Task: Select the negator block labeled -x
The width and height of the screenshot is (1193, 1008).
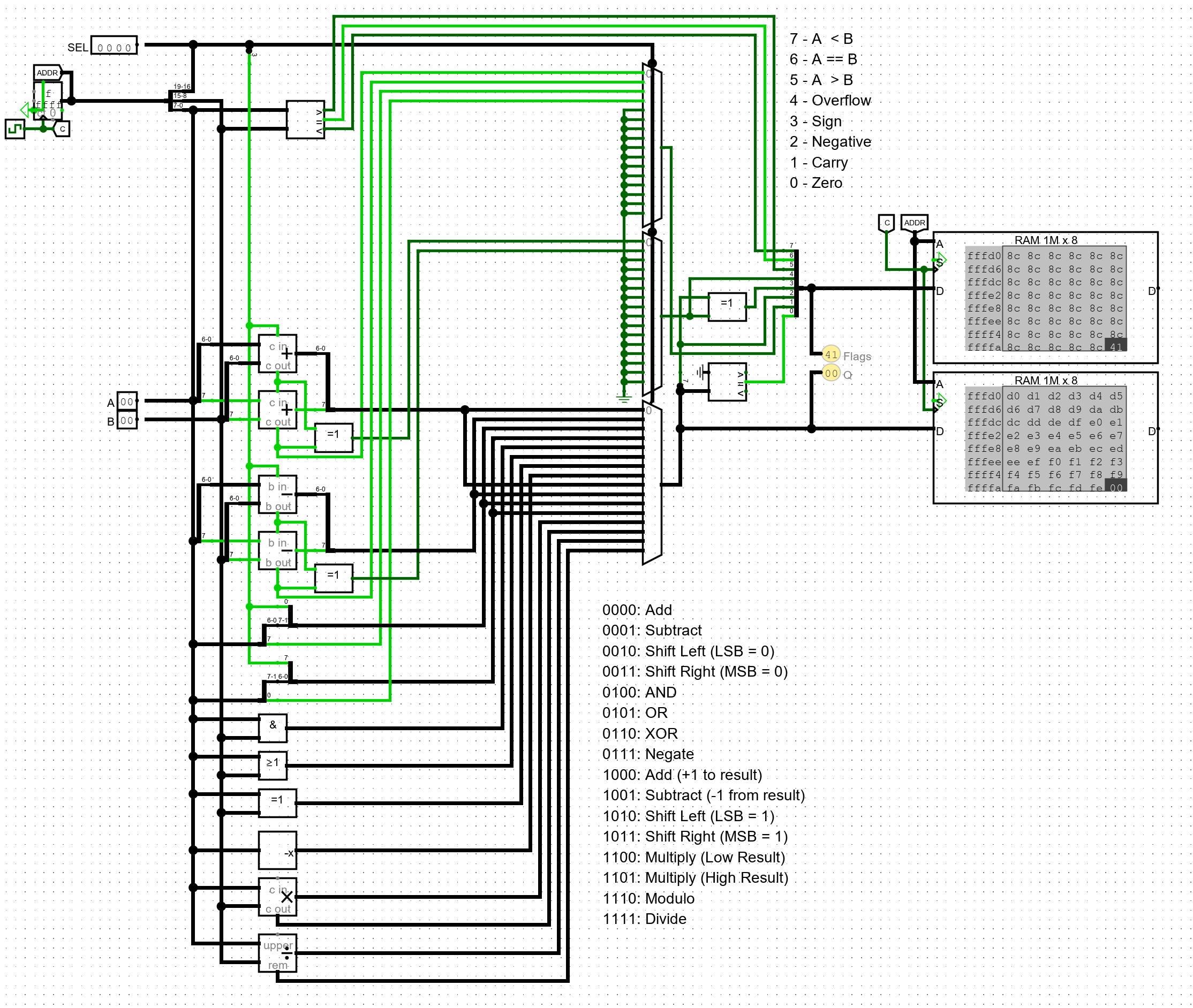Action: click(277, 850)
